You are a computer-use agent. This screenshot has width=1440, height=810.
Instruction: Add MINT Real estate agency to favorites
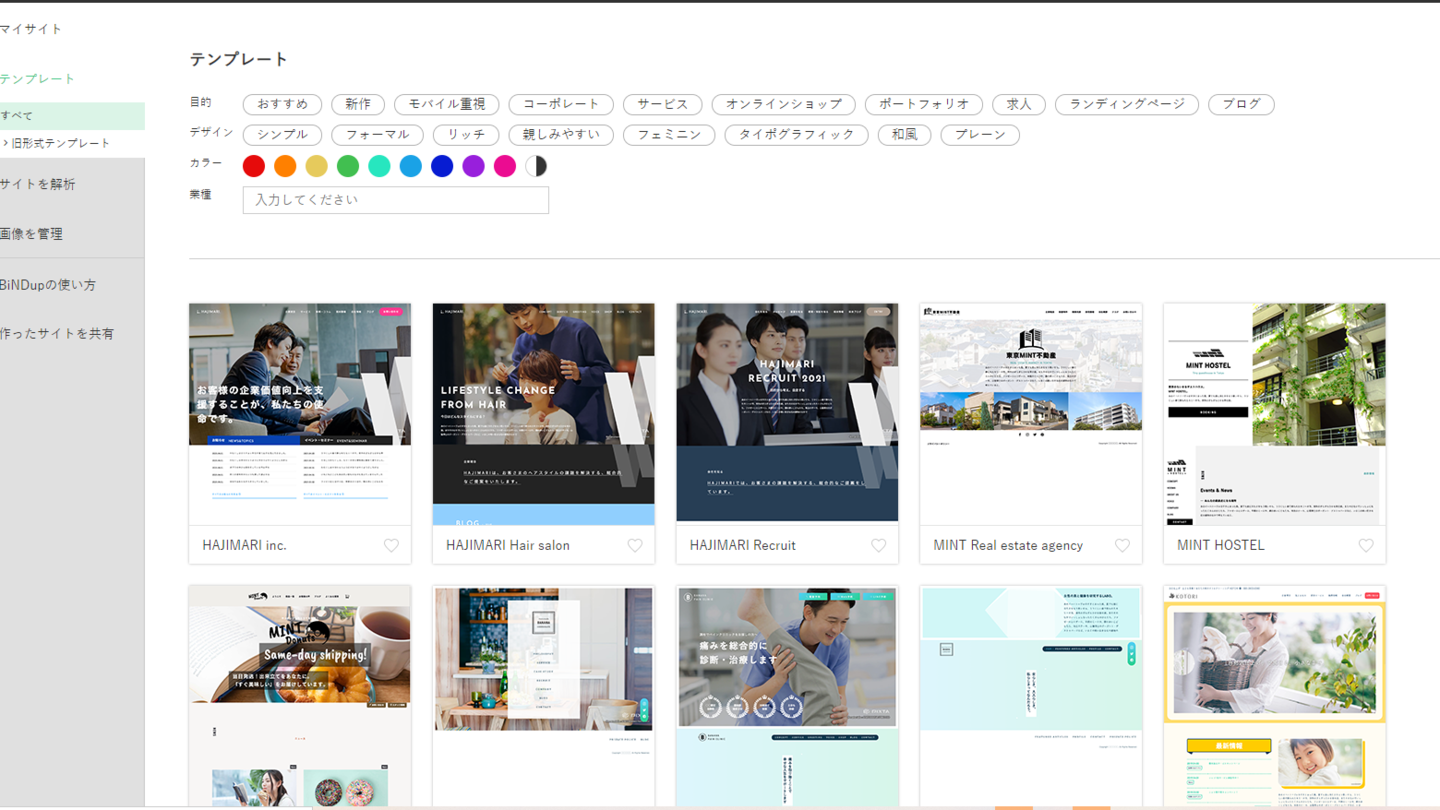(1122, 545)
